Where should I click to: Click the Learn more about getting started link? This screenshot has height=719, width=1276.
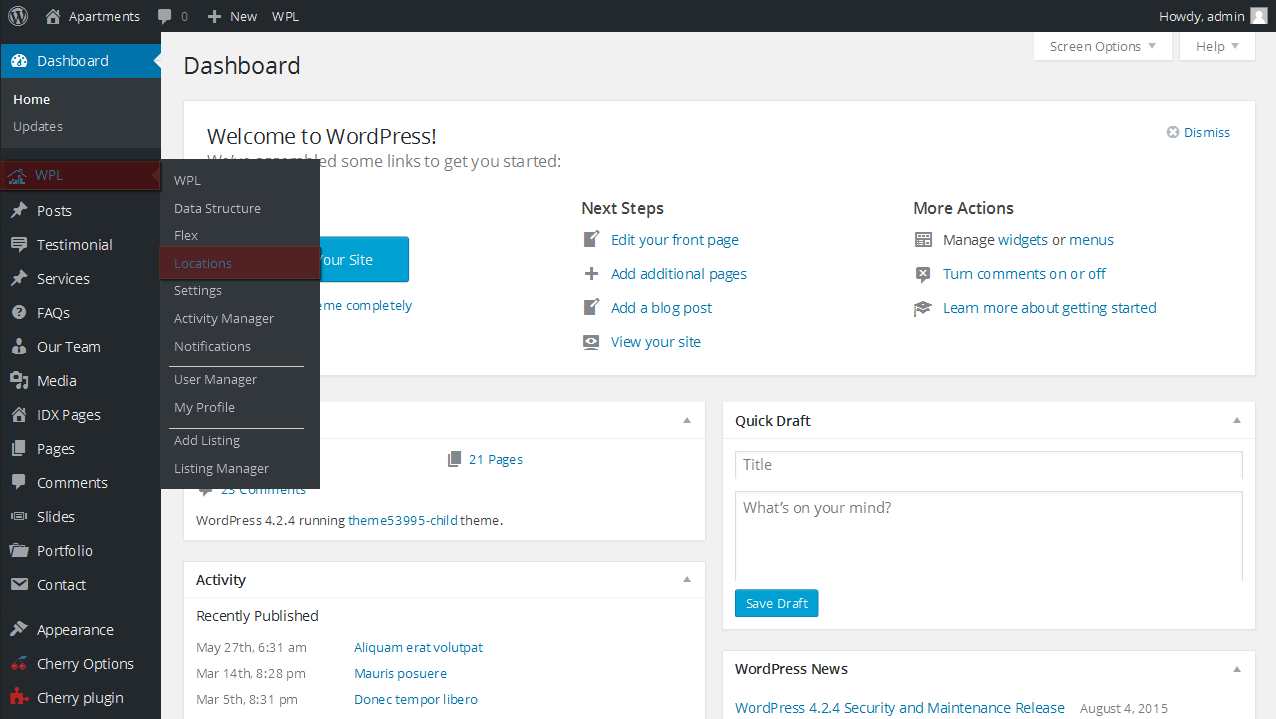[1050, 308]
